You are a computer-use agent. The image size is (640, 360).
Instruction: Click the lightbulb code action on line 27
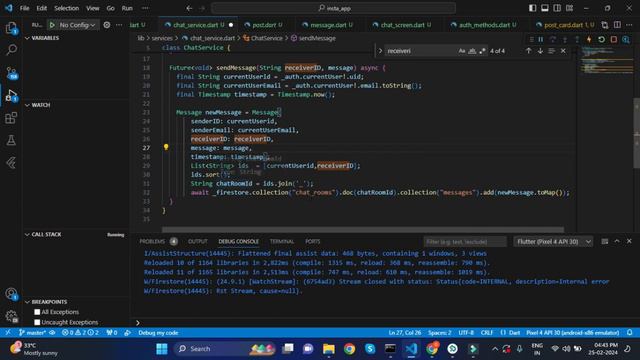[166, 147]
